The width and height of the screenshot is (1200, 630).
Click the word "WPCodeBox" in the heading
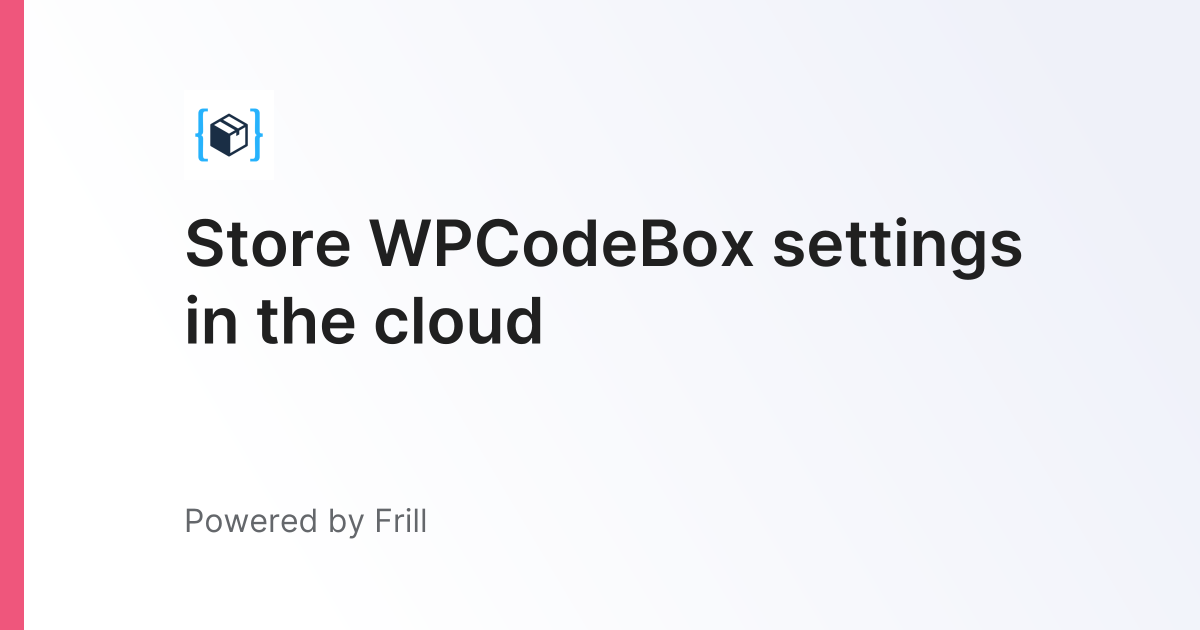click(562, 244)
